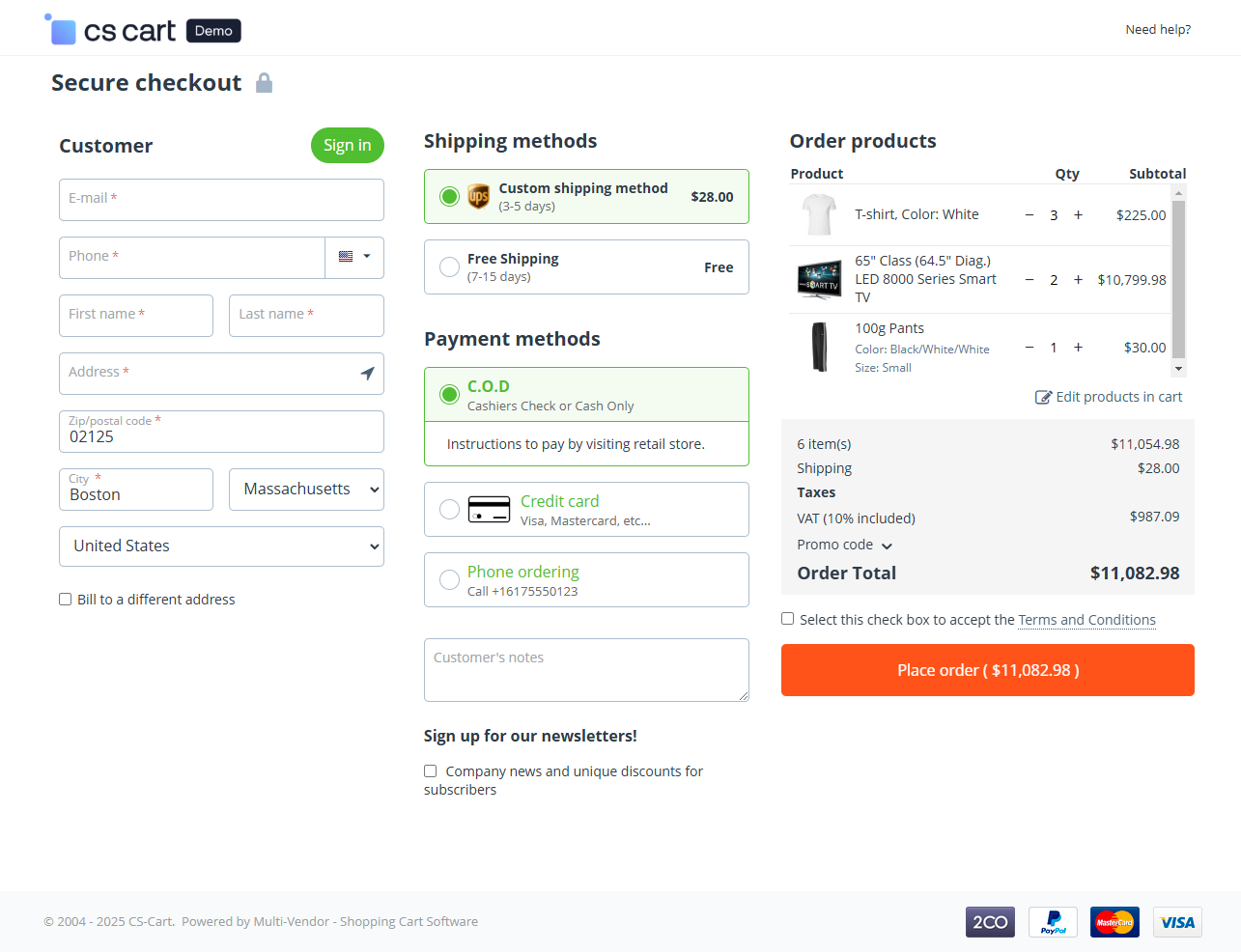Select the Free Shipping radio button

(x=449, y=266)
